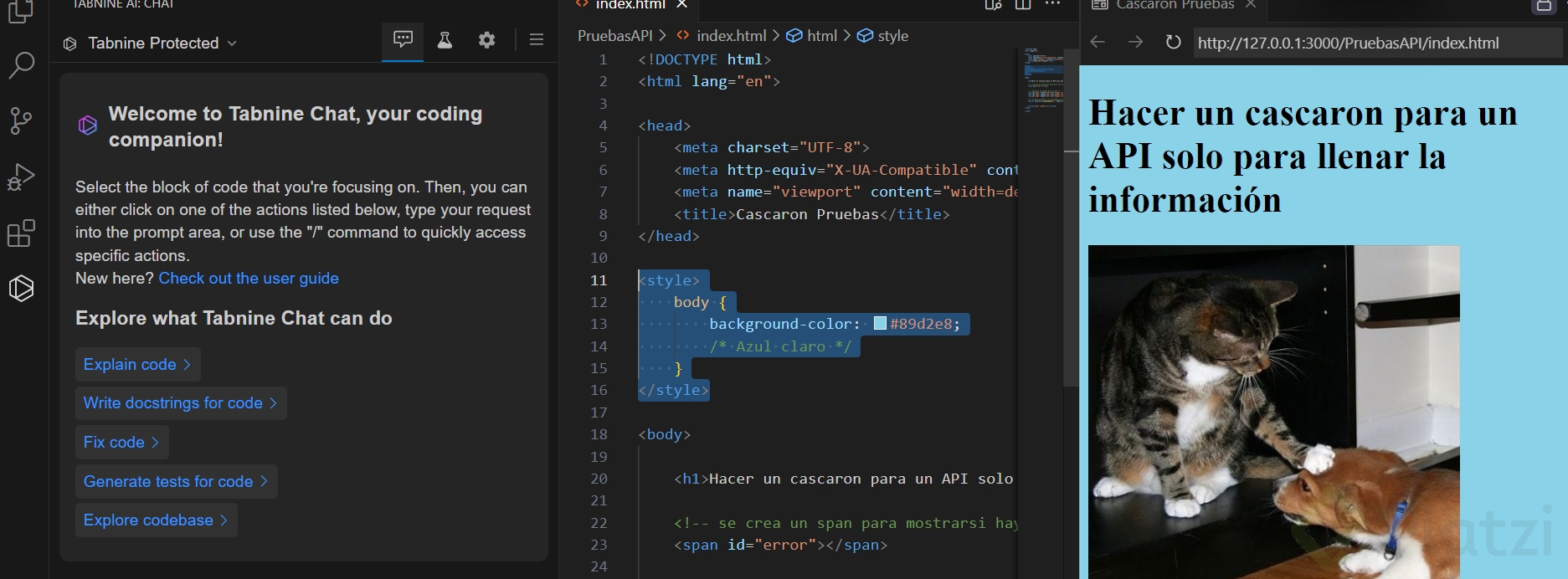Open the Tabnine hamburger menu
Screen dimensions: 1568x579
537,40
